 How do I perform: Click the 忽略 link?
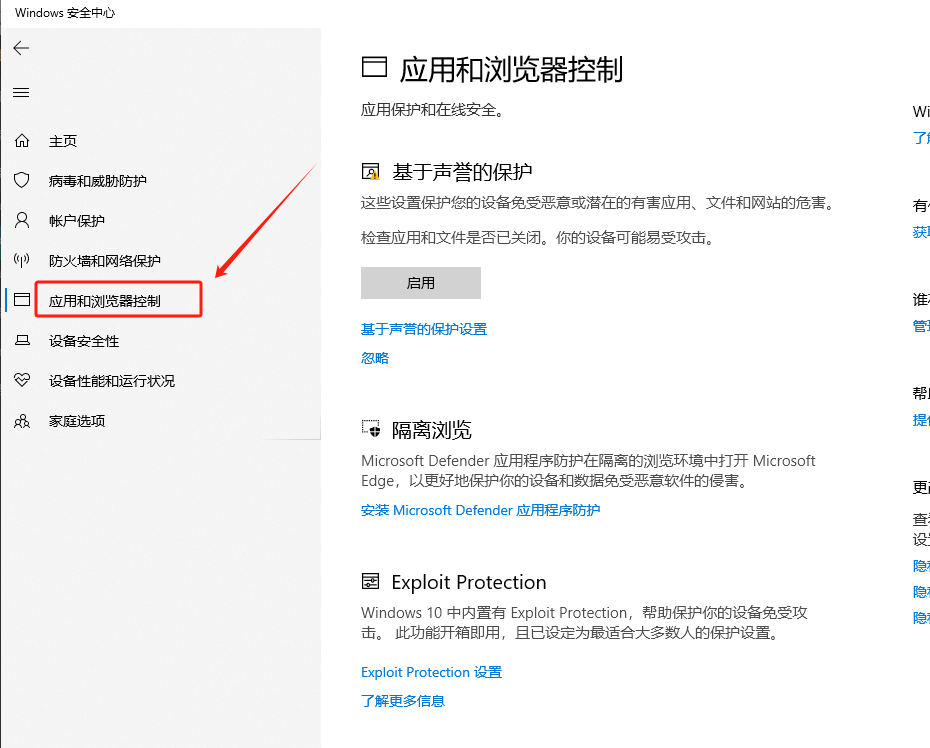(x=375, y=358)
